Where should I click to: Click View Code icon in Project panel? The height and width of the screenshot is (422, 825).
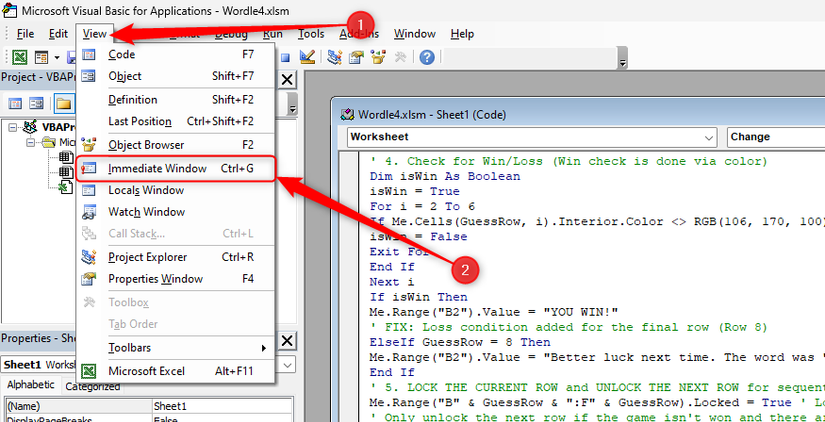point(15,103)
